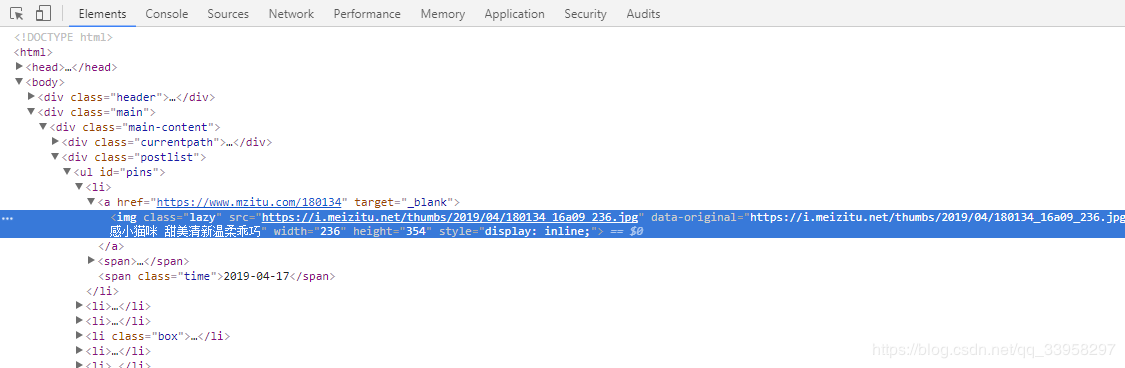1125x368 pixels.
Task: Select the html root tag
Action: click(x=33, y=52)
